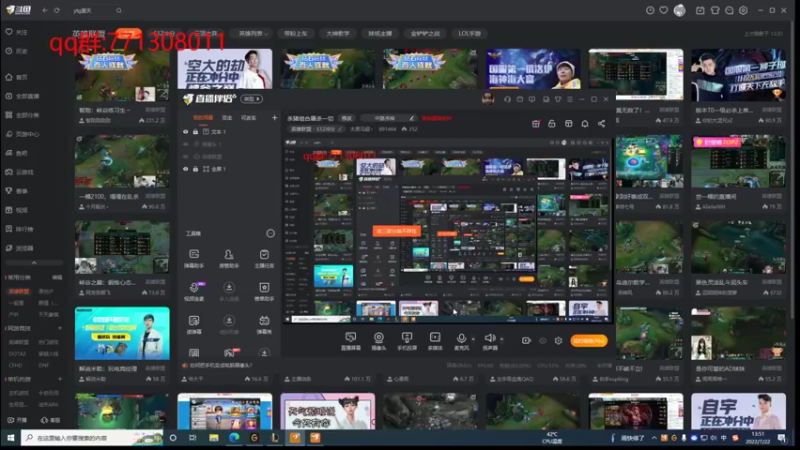
Task: Click the notification bell in 直播伴侣
Action: click(585, 124)
